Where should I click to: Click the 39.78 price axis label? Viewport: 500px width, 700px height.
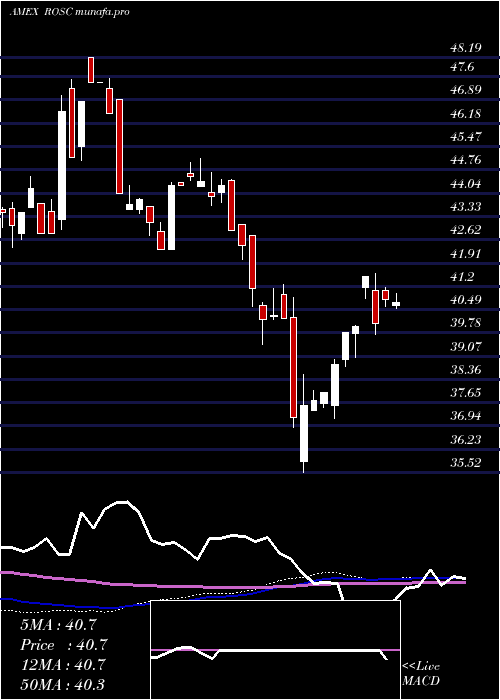466,323
